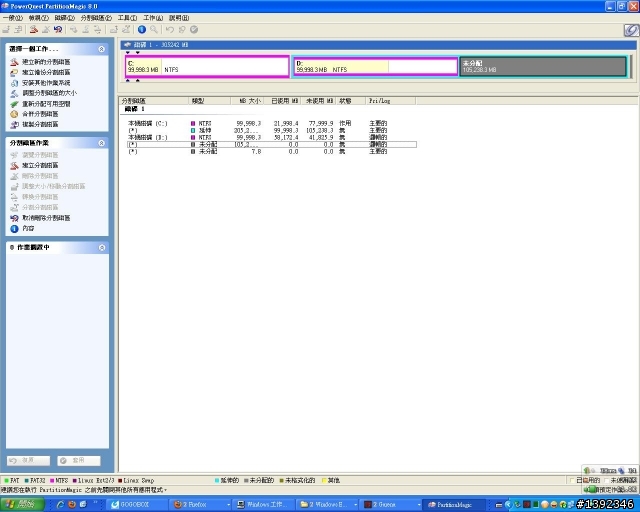Click the create partition toolbar icon

34,29
